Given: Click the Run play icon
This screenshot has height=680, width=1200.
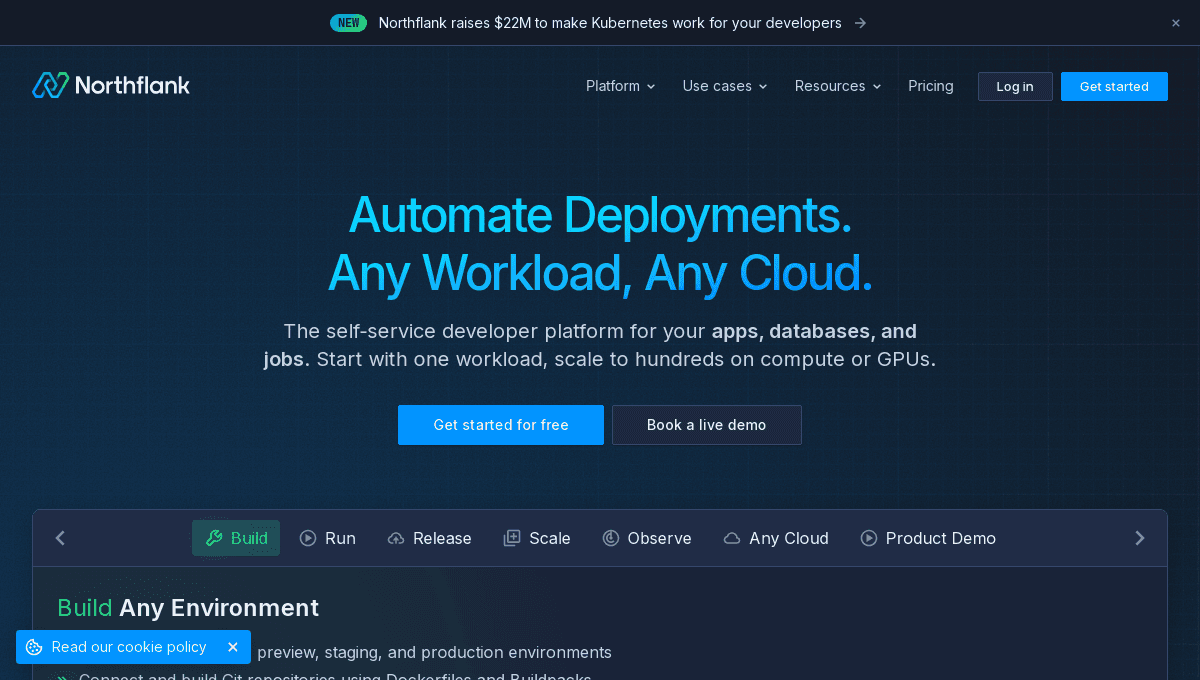Looking at the screenshot, I should (x=307, y=538).
